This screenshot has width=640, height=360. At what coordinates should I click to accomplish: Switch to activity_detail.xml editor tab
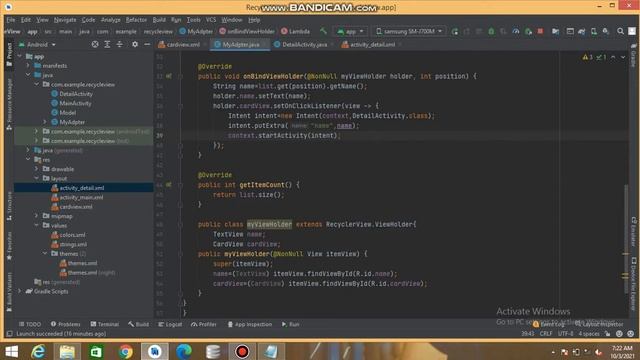click(x=369, y=44)
